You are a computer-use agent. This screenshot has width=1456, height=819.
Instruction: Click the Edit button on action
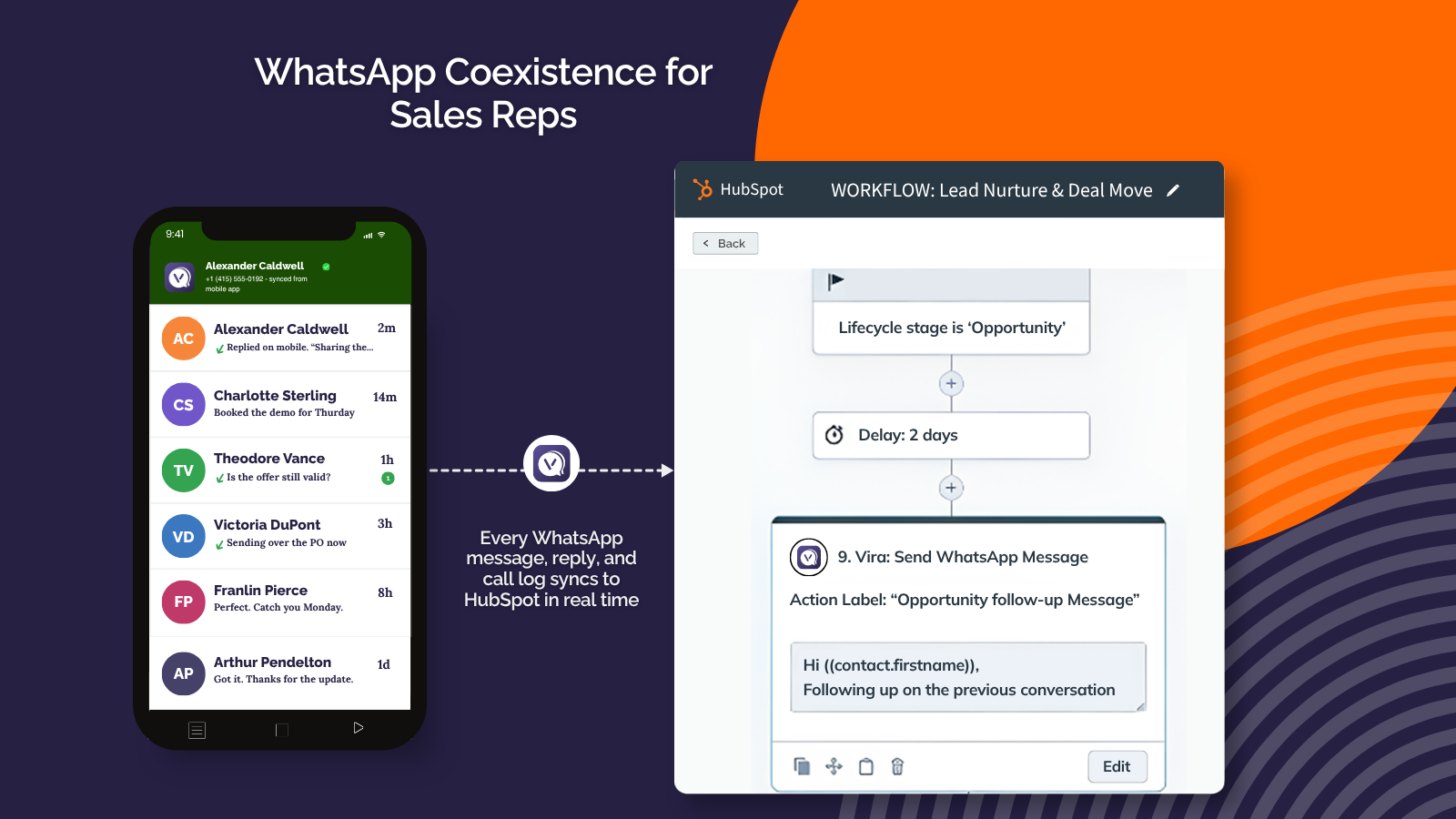[x=1117, y=766]
